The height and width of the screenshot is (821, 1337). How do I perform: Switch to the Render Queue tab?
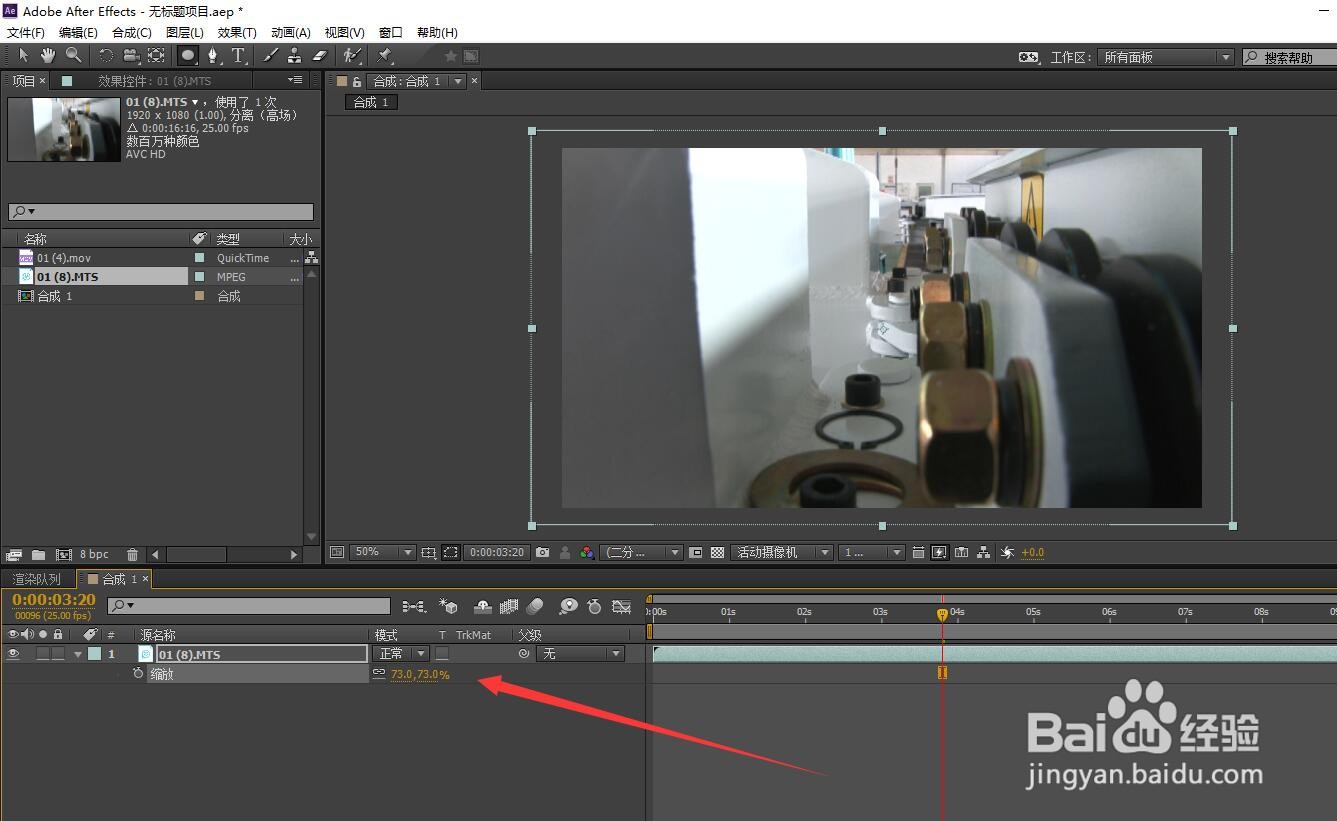36,579
